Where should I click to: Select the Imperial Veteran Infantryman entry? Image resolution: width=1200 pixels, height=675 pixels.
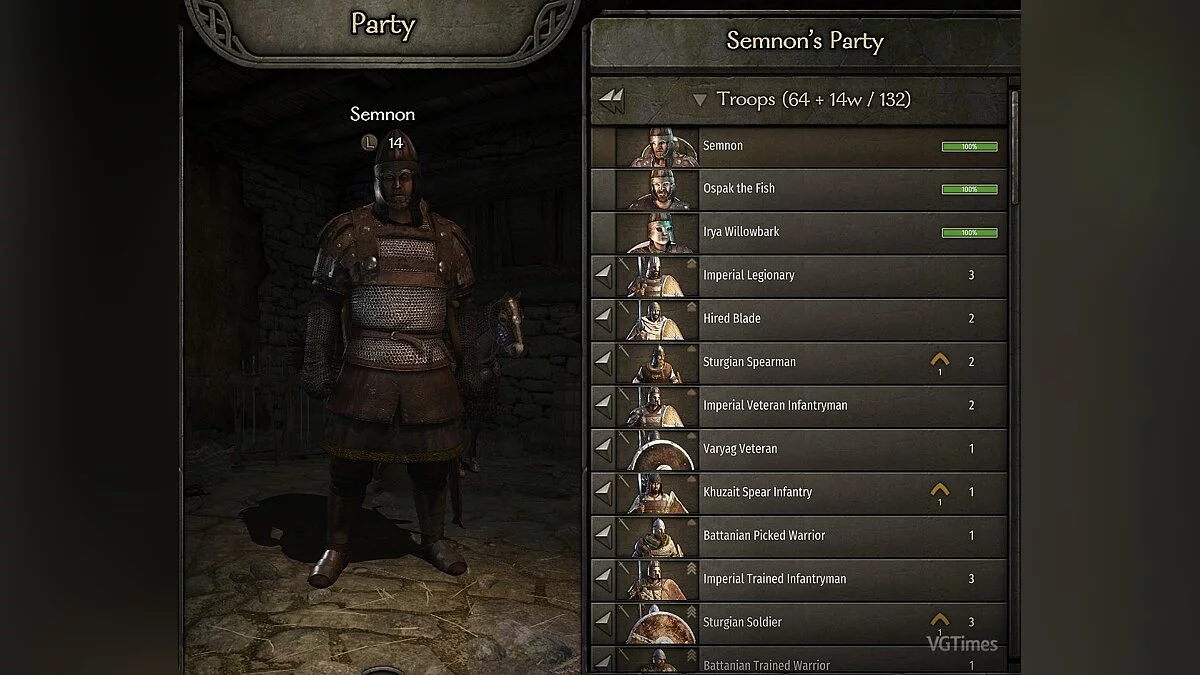pyautogui.click(x=799, y=405)
